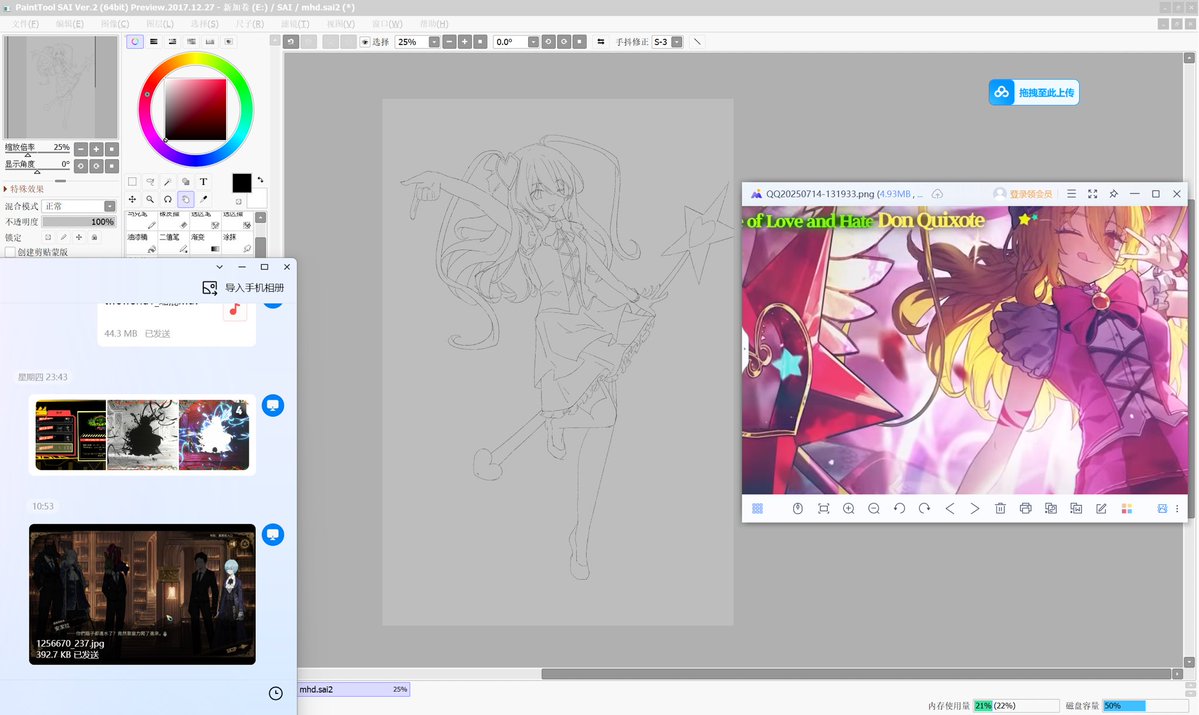Click the drag-here-to-upload cloud button
This screenshot has width=1199, height=715.
coord(1034,93)
